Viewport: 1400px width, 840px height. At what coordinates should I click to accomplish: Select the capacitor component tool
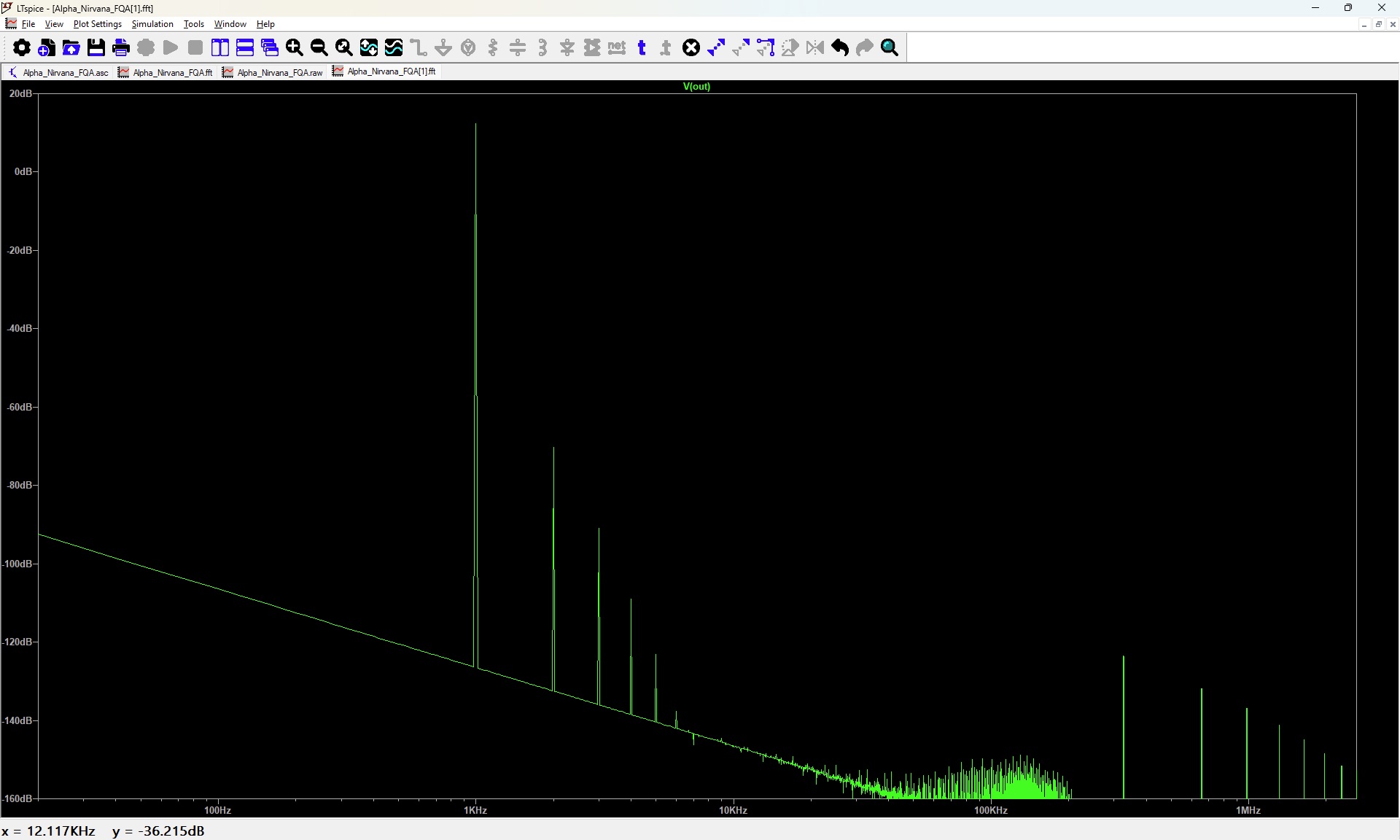pyautogui.click(x=518, y=48)
